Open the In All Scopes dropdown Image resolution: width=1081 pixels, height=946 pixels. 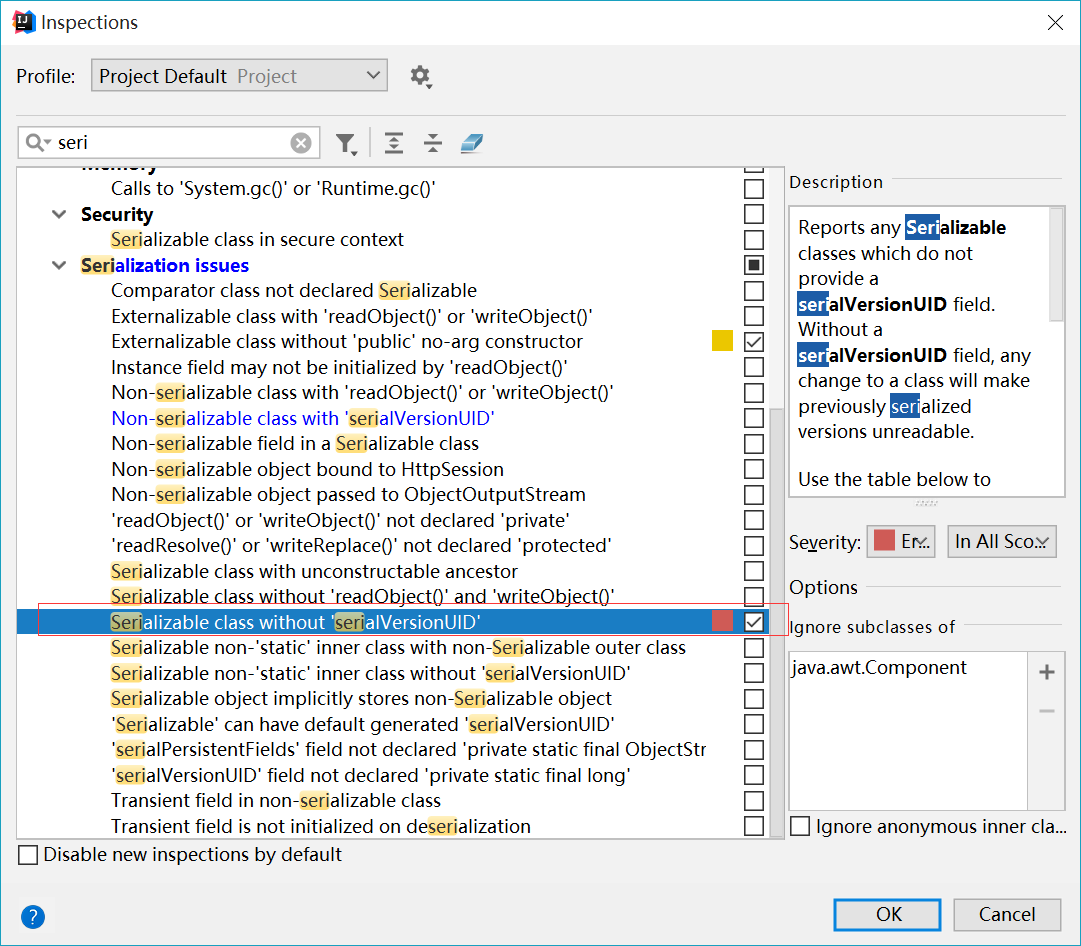pos(1001,542)
